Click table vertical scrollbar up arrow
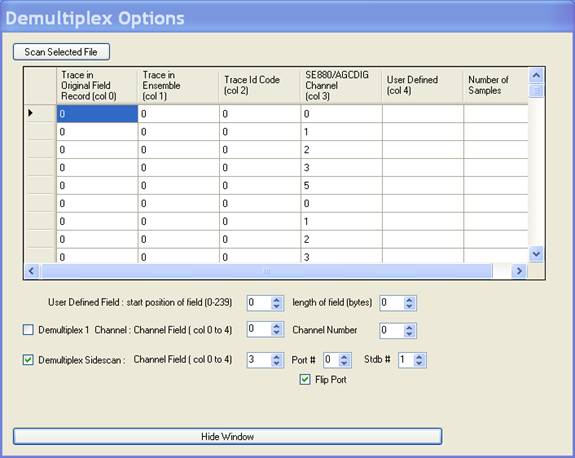 (x=536, y=76)
